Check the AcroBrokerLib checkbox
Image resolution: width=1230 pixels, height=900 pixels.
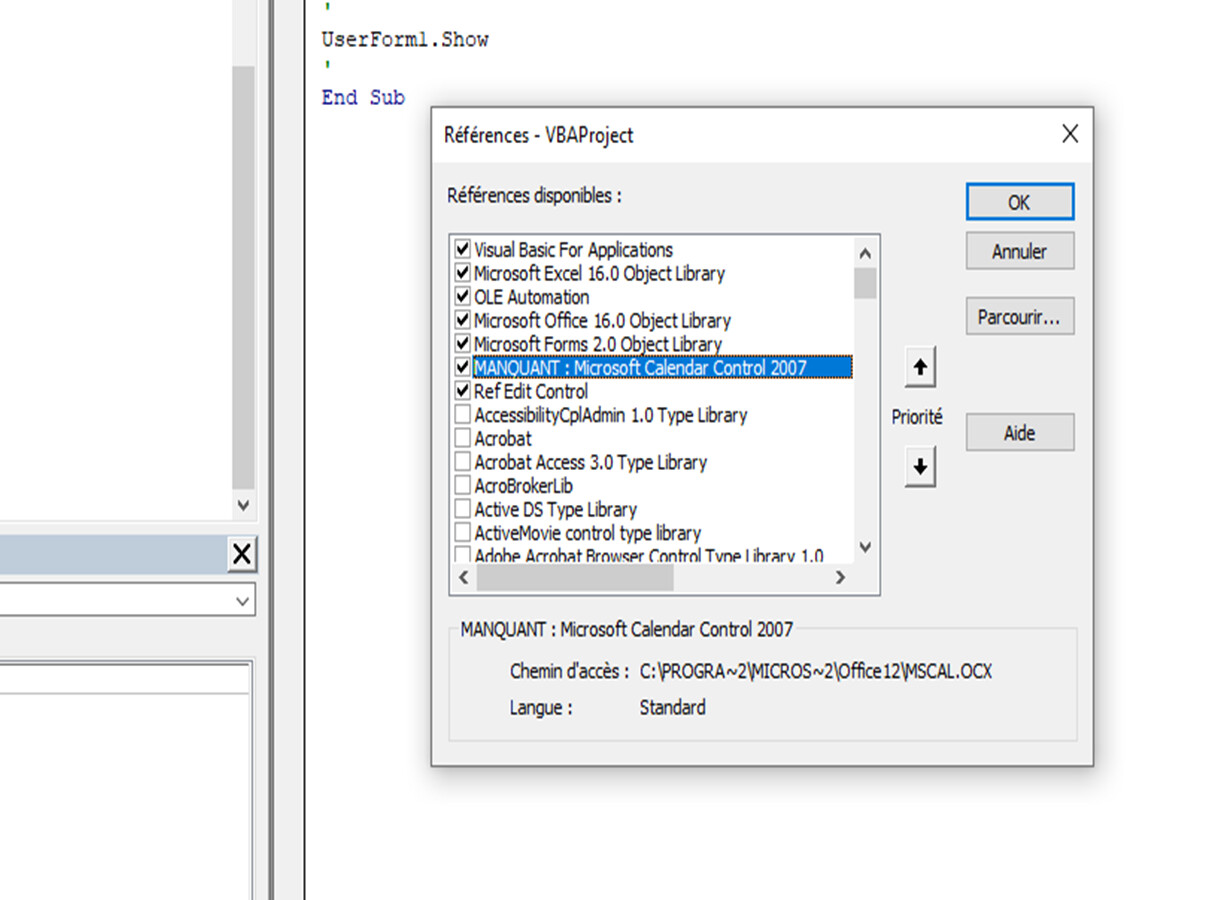tap(462, 486)
